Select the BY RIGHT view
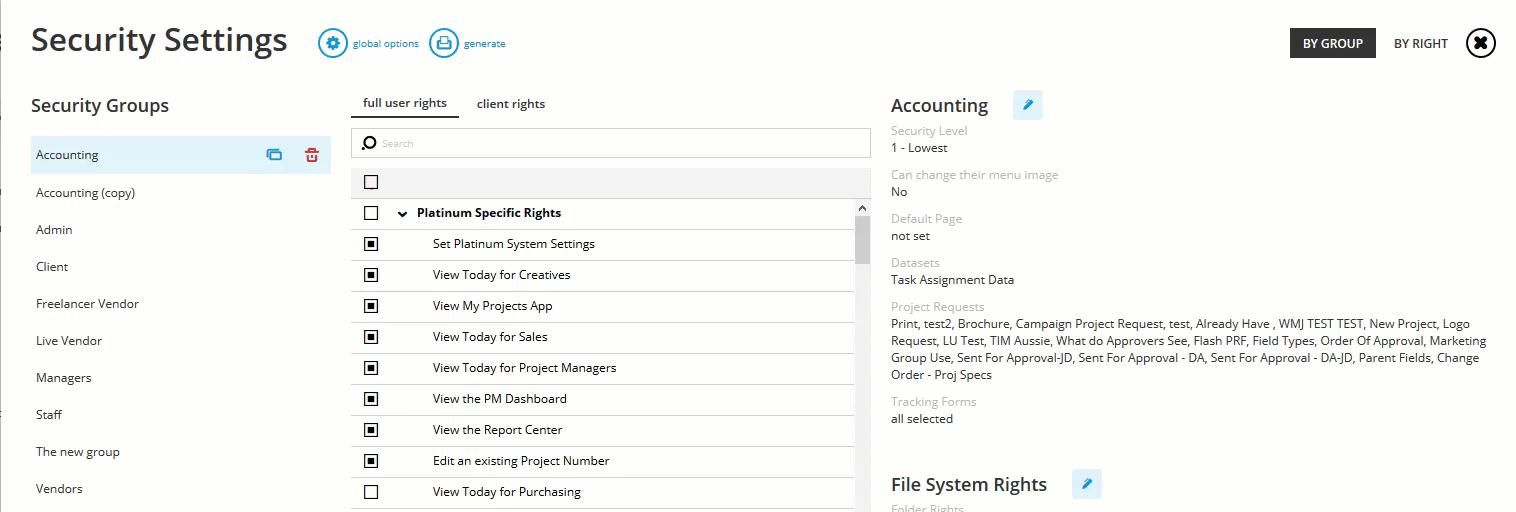 coord(1421,43)
